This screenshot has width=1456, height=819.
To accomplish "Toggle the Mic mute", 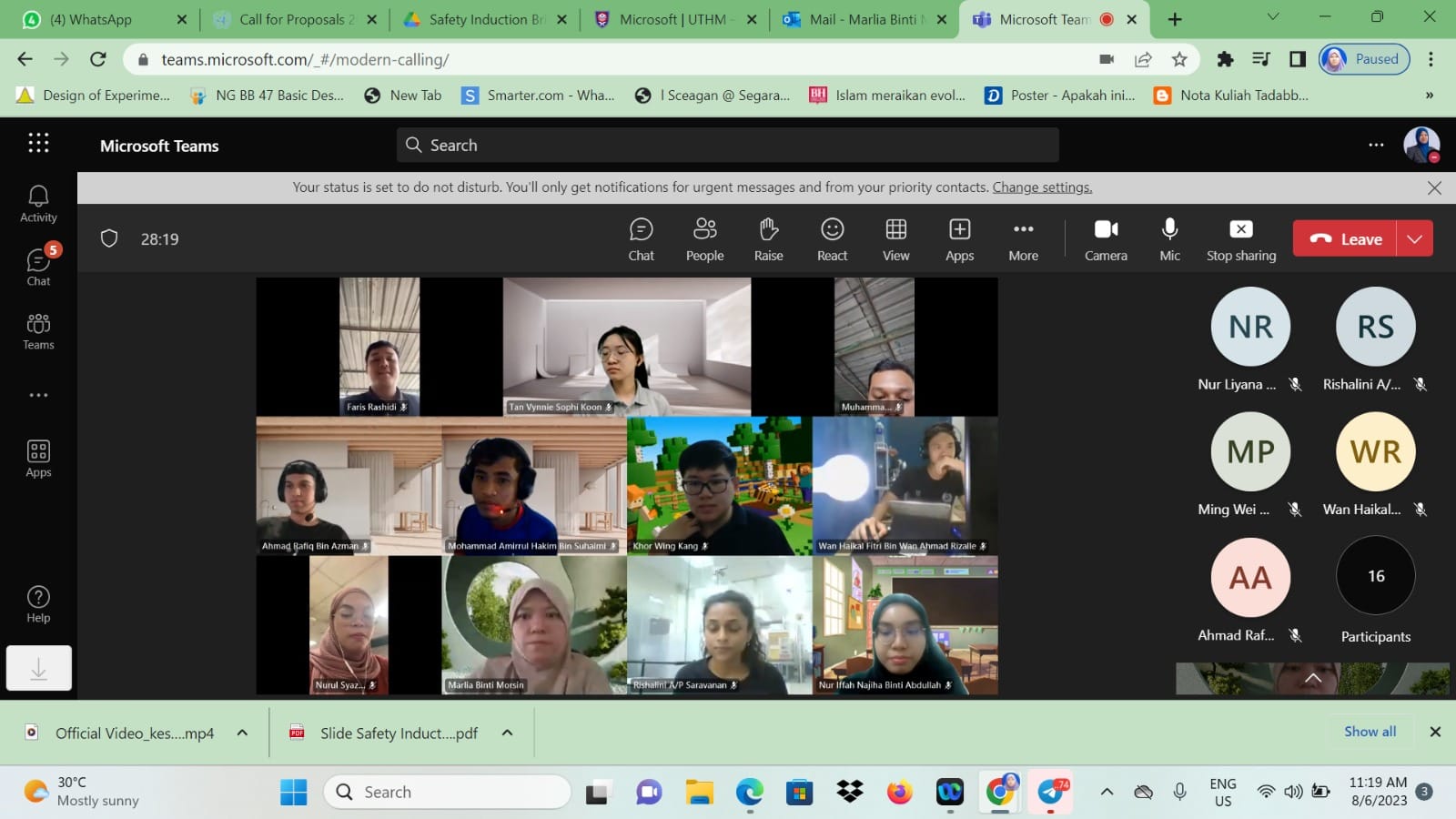I will (x=1169, y=239).
